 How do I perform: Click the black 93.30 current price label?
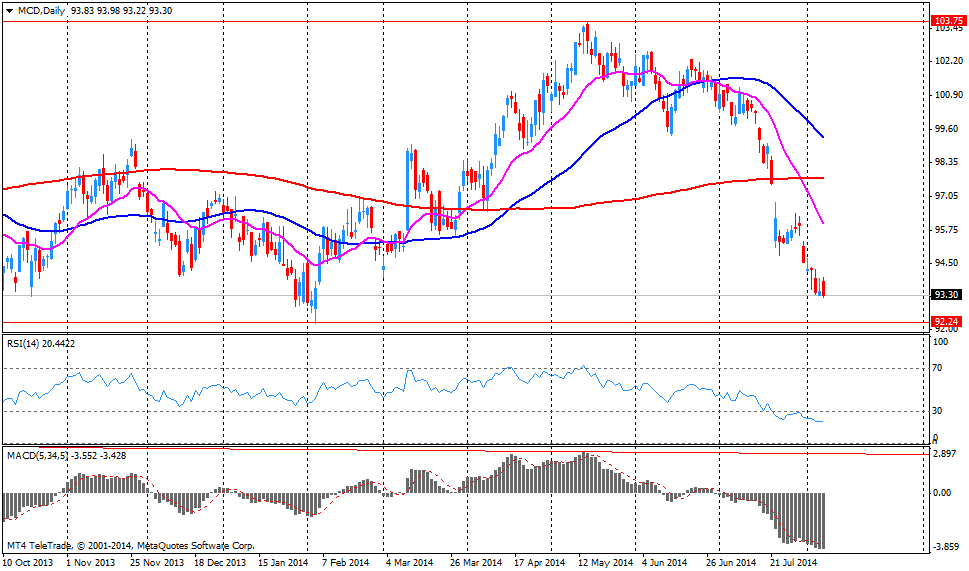point(944,295)
